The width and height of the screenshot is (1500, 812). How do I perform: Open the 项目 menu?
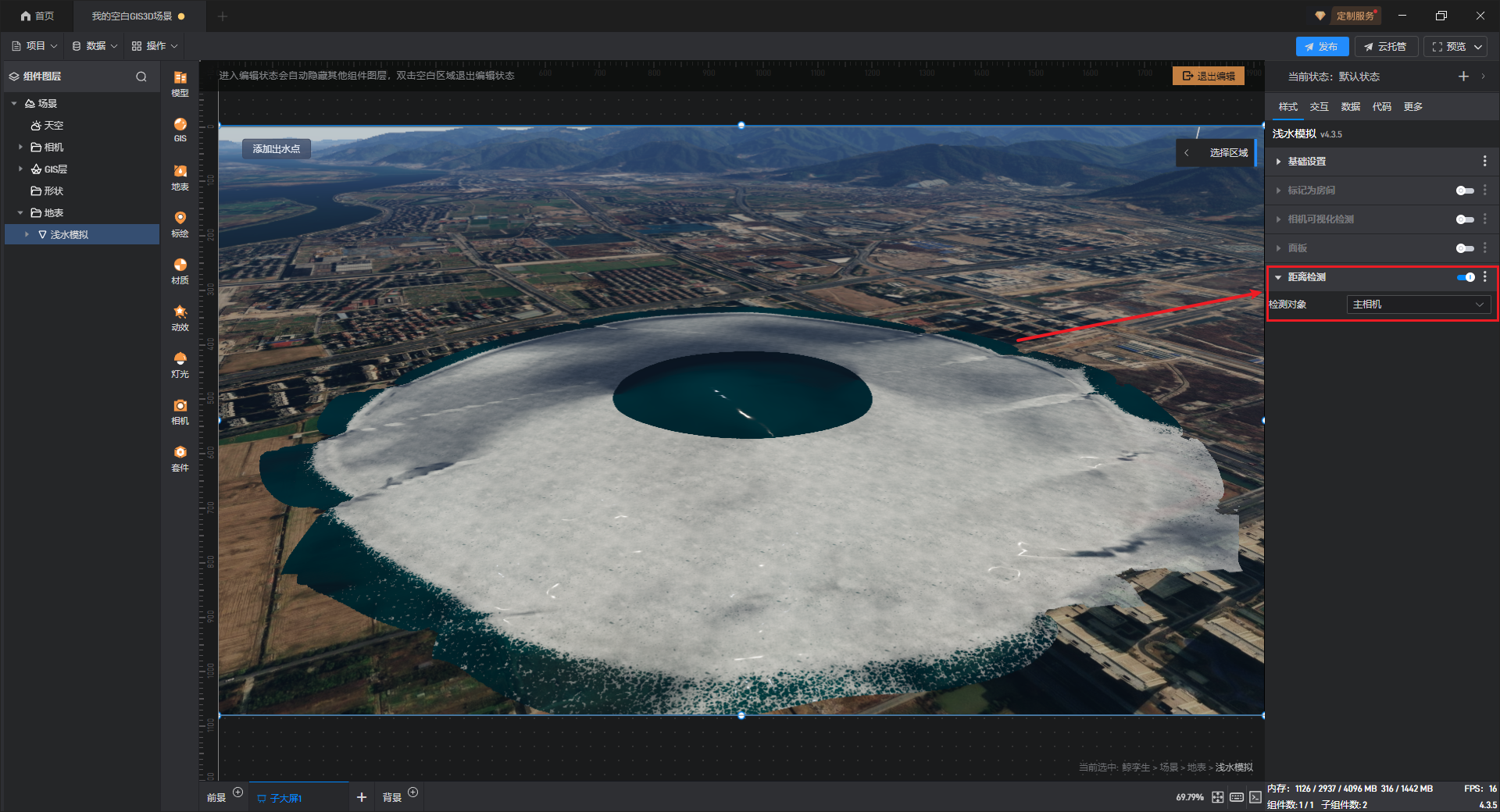(35, 46)
